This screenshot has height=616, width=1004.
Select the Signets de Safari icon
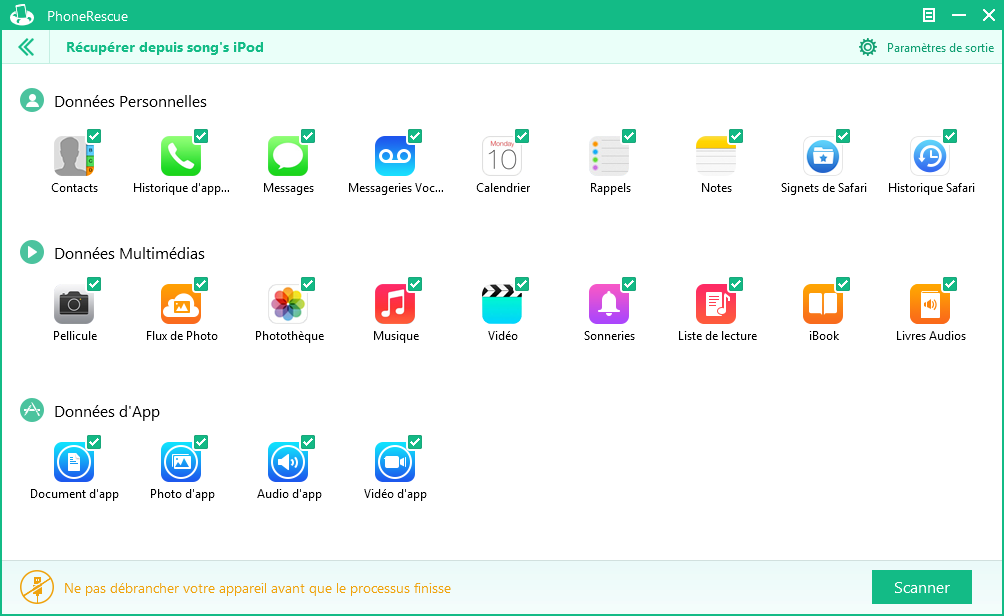click(x=823, y=156)
